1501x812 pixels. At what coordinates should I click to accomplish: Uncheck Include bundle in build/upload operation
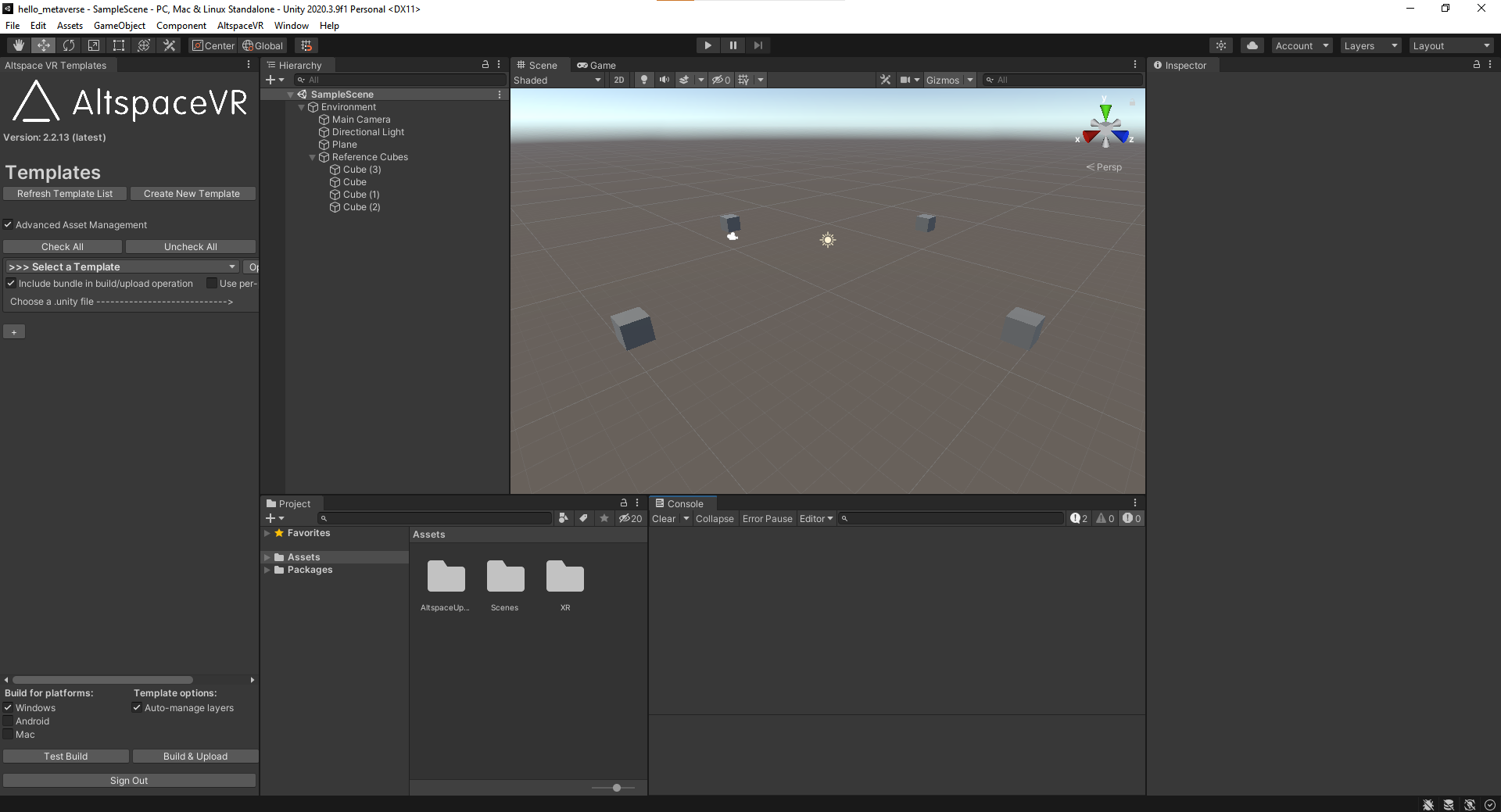(x=11, y=283)
